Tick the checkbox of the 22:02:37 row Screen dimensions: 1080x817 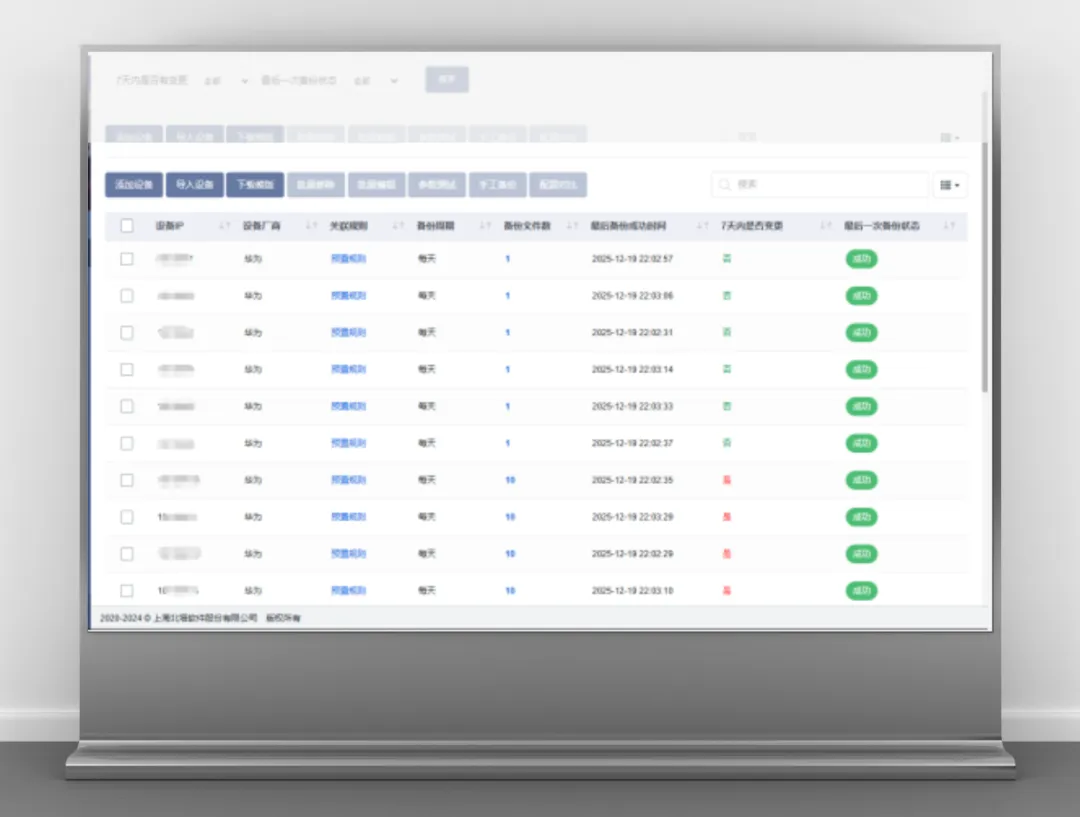point(127,443)
